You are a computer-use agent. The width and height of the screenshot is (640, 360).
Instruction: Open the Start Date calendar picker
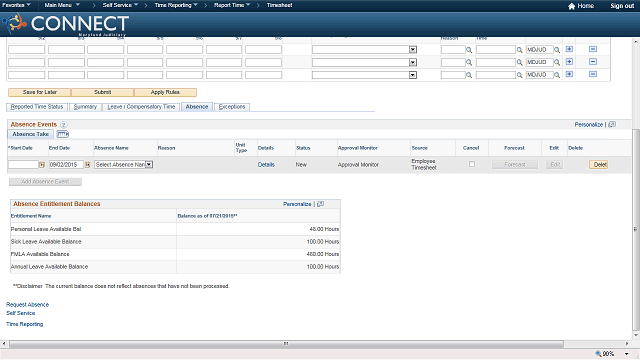[x=42, y=164]
